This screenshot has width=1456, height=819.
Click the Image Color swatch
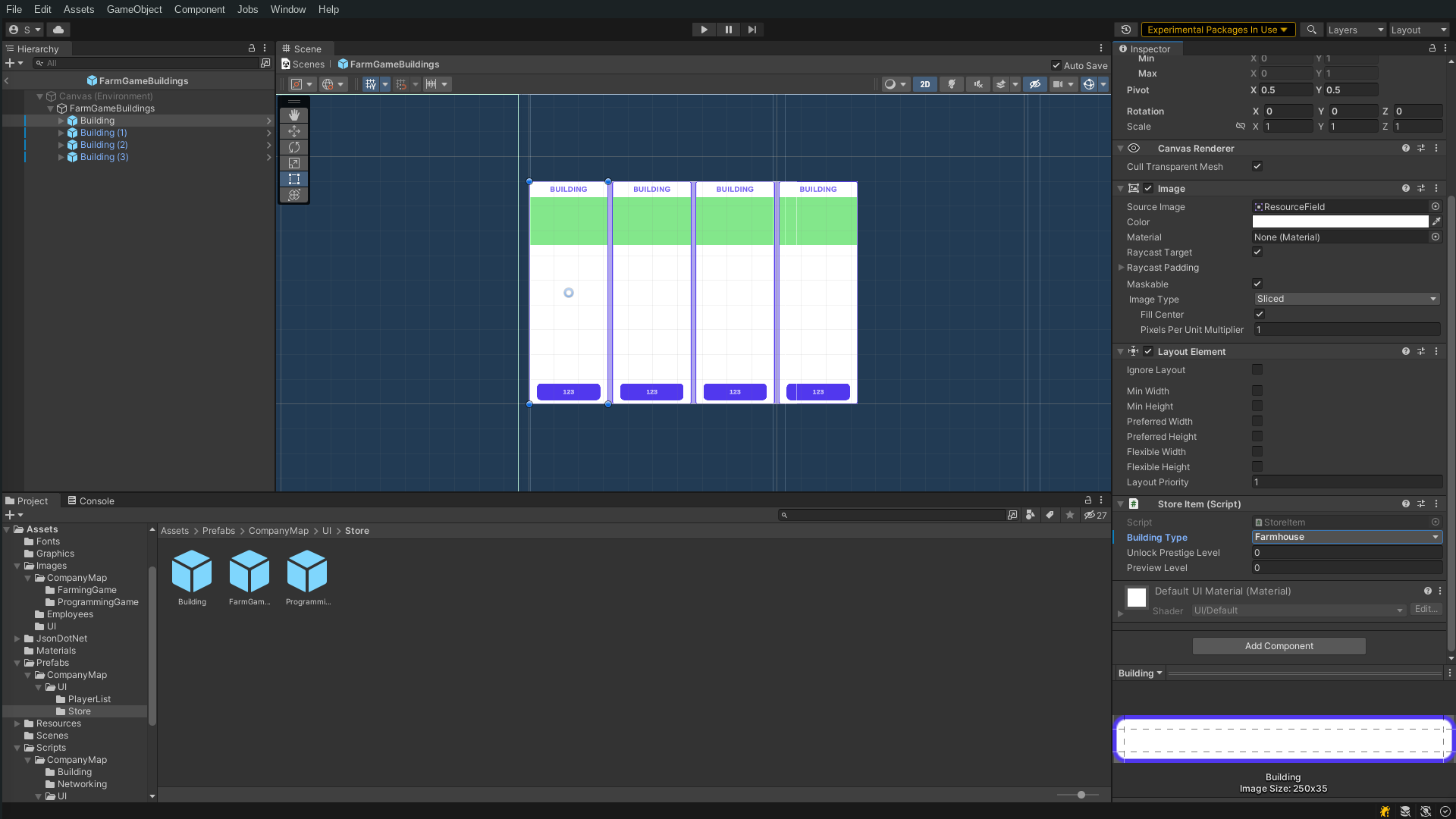[x=1340, y=221]
